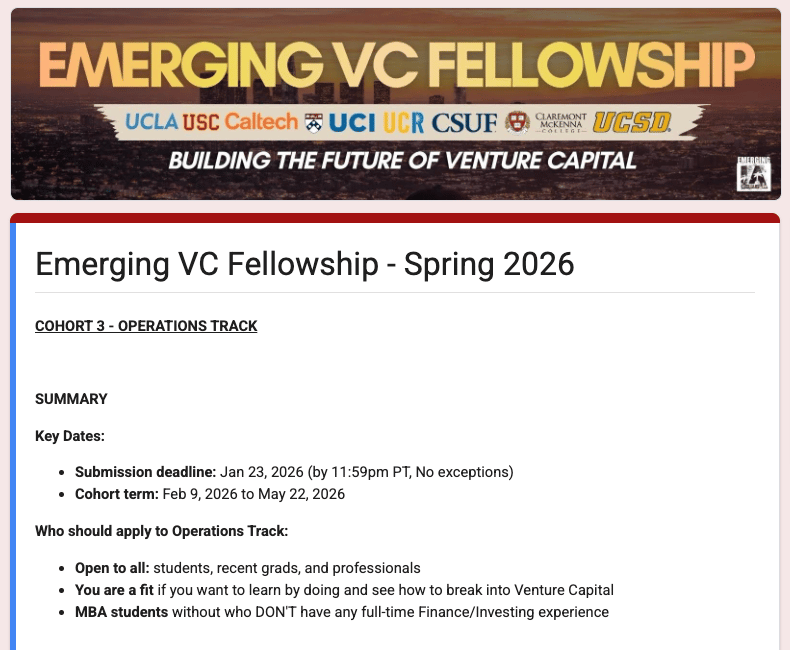Viewport: 790px width, 650px height.
Task: Click the UCLA logo in the banner
Action: (152, 122)
